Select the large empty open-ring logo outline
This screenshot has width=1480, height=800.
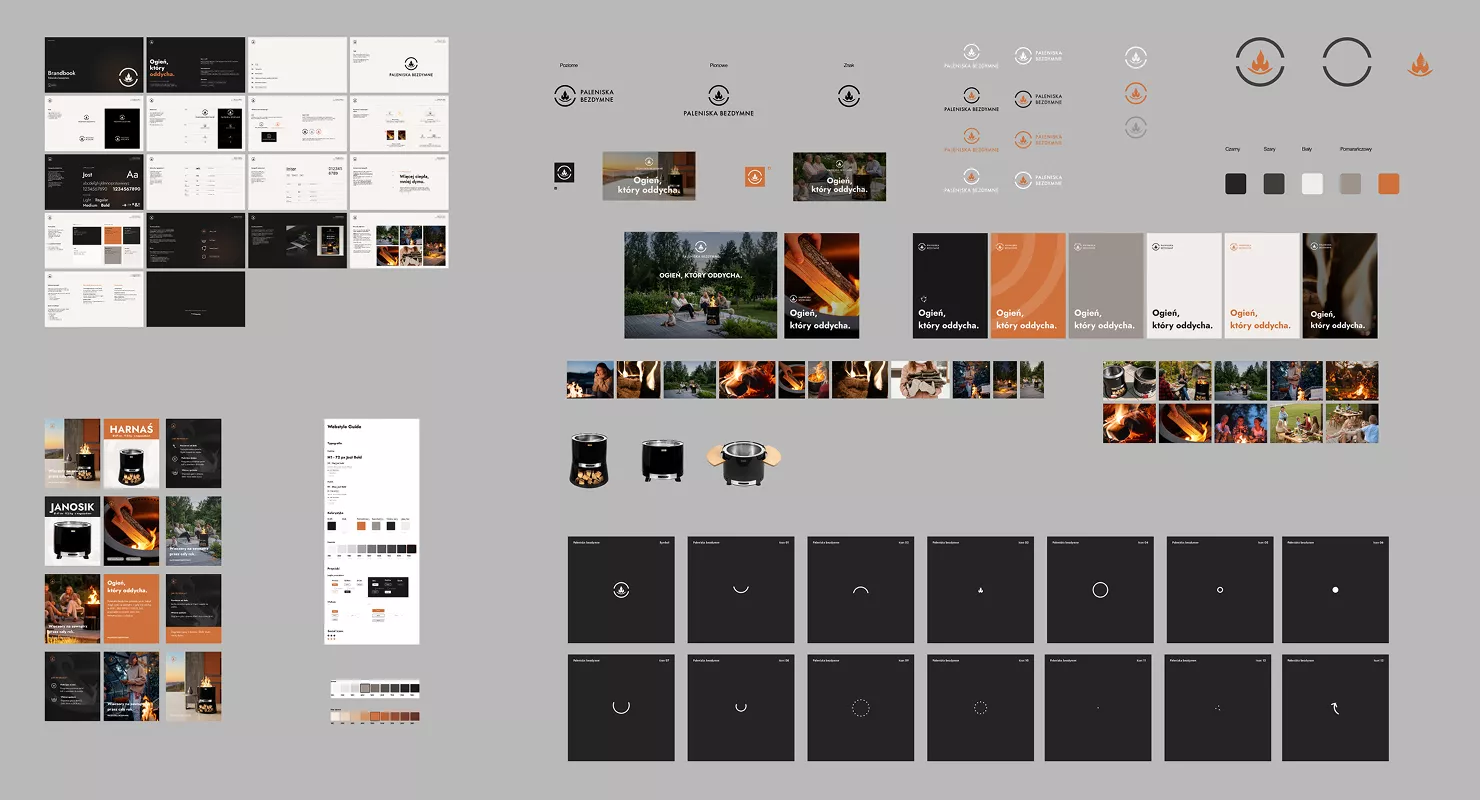[x=1347, y=63]
